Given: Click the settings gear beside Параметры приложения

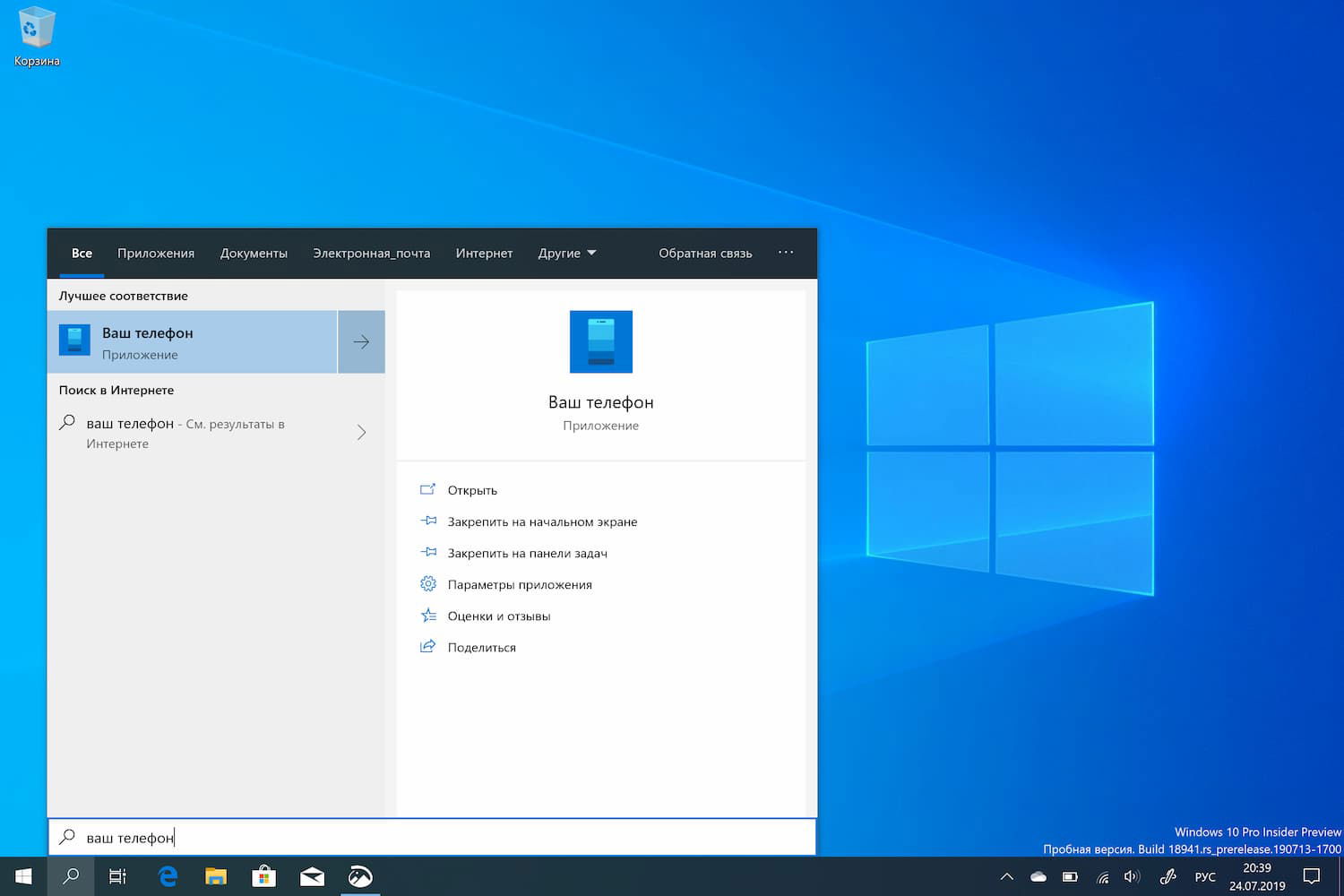Looking at the screenshot, I should coord(428,583).
